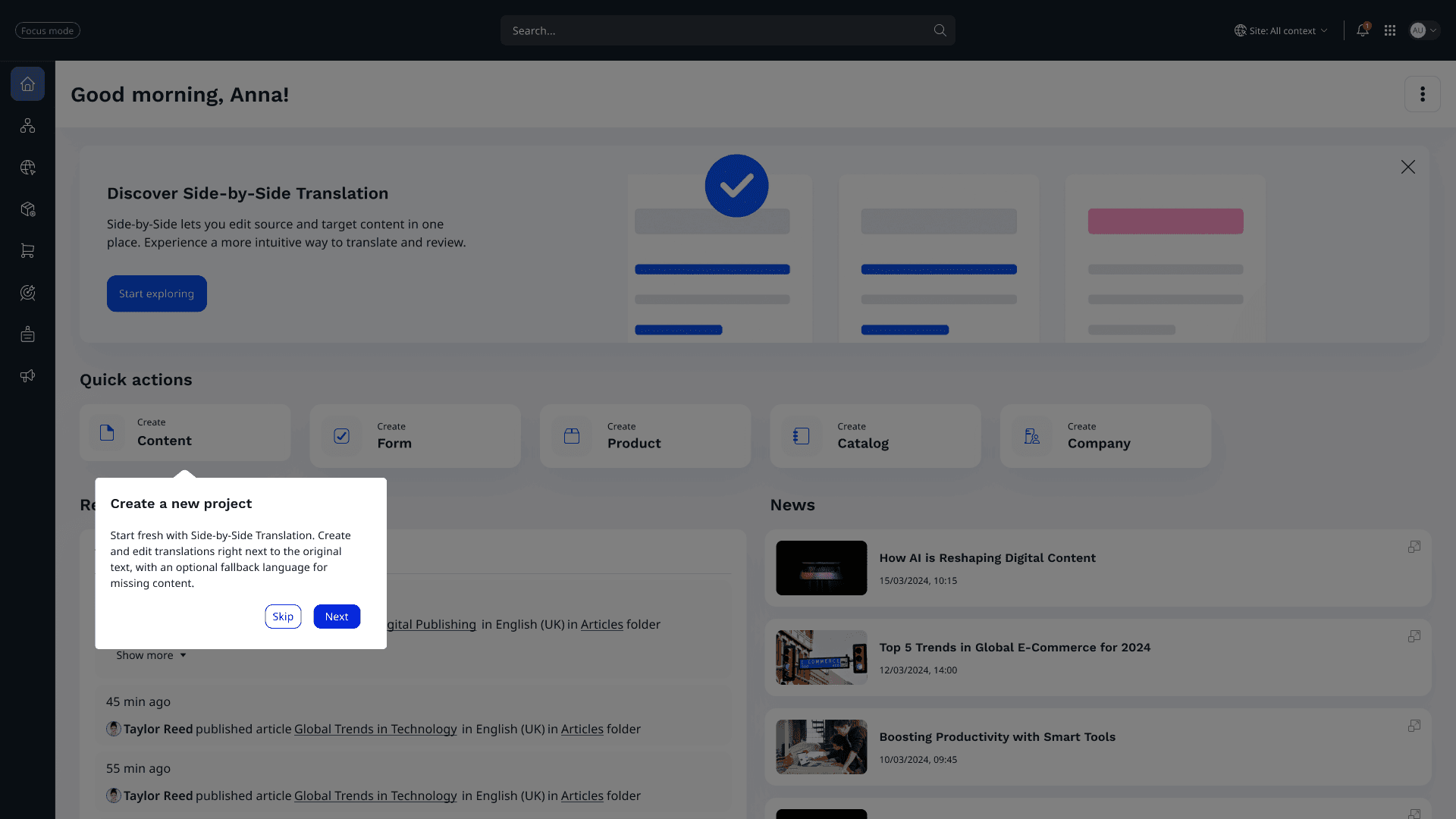Open the notifications bell
1456x819 pixels.
(1363, 30)
